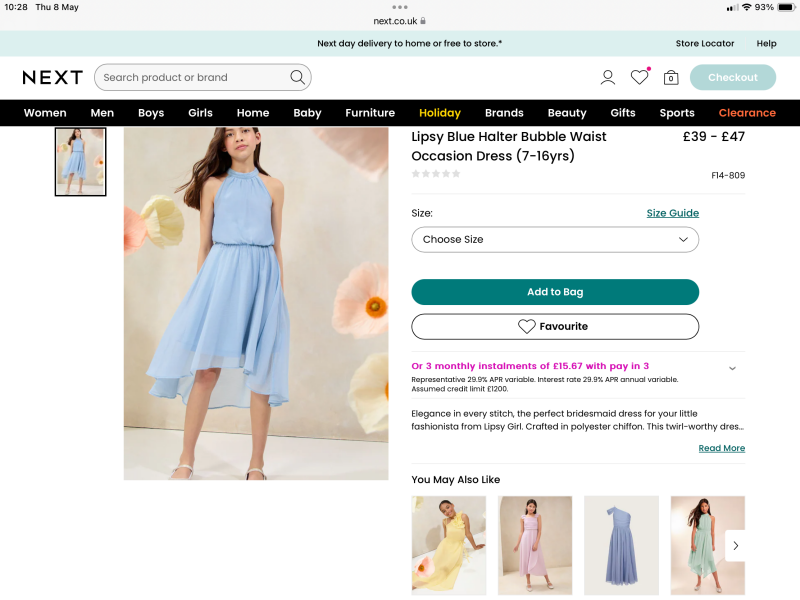Click the star rating row

[x=436, y=174]
